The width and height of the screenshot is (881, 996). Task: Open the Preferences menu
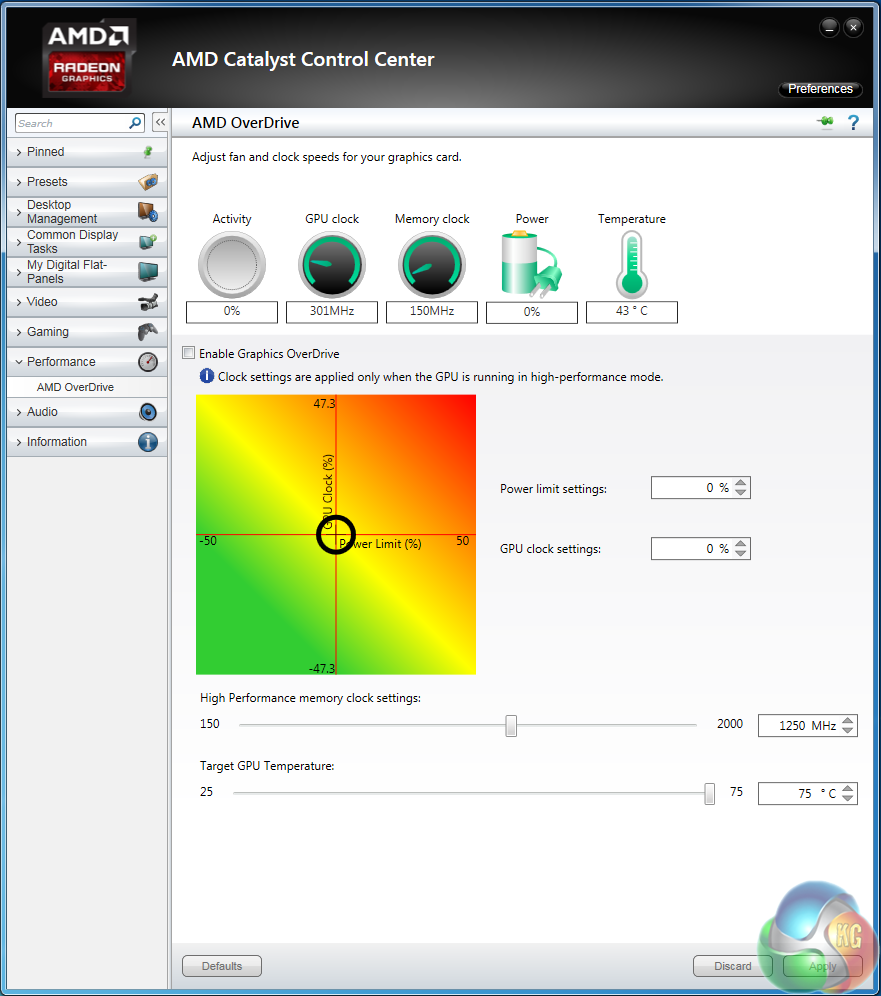click(x=820, y=89)
